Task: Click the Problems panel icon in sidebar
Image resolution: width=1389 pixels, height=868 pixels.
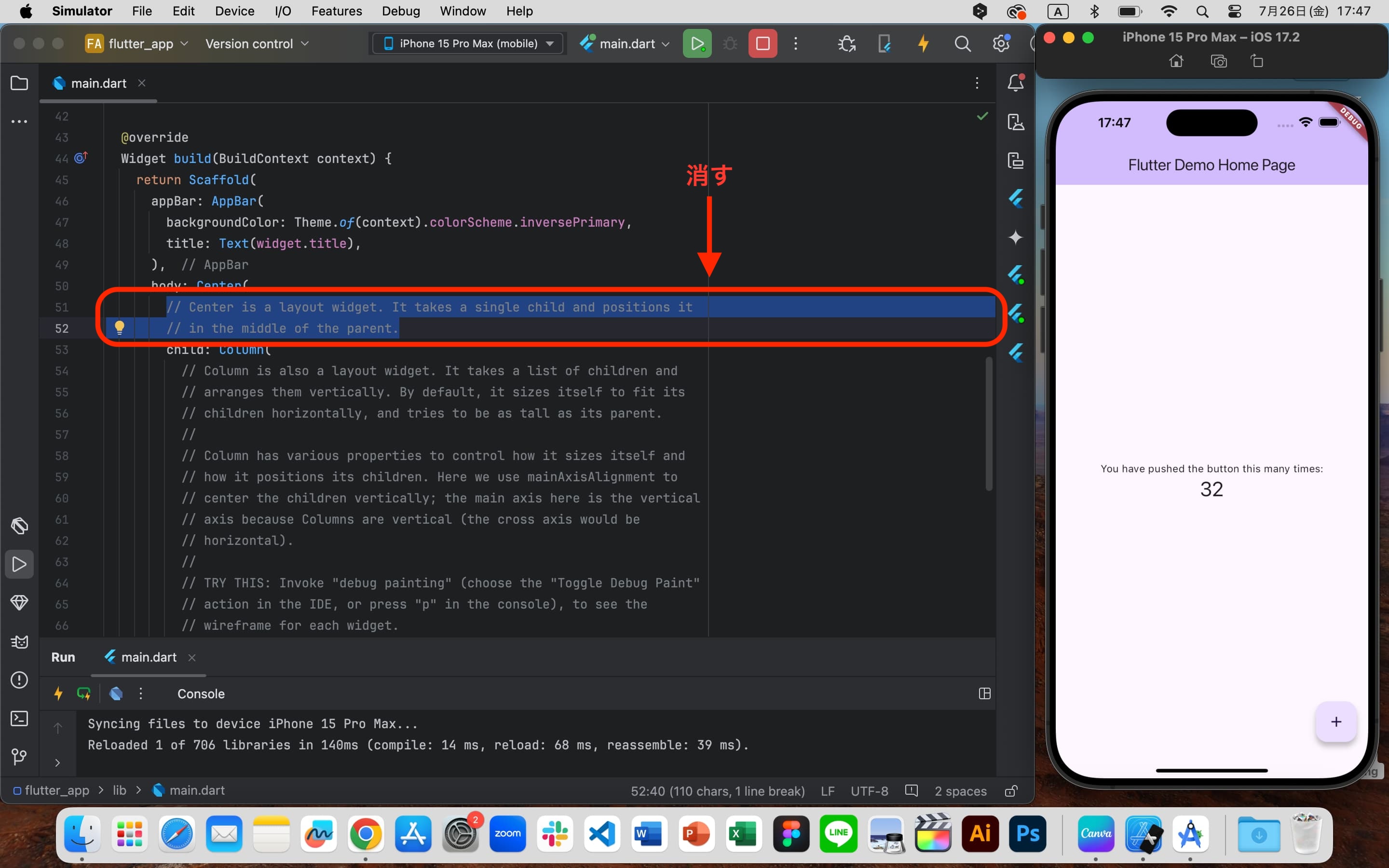Action: pos(19,680)
